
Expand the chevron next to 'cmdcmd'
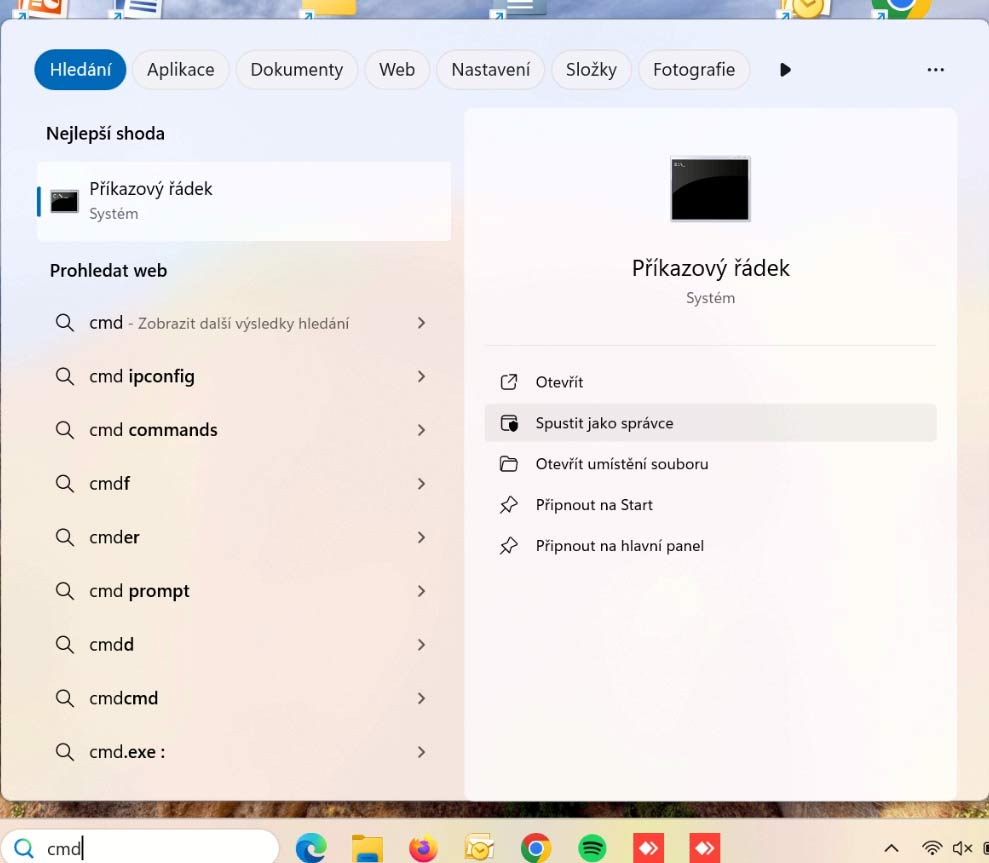tap(421, 698)
